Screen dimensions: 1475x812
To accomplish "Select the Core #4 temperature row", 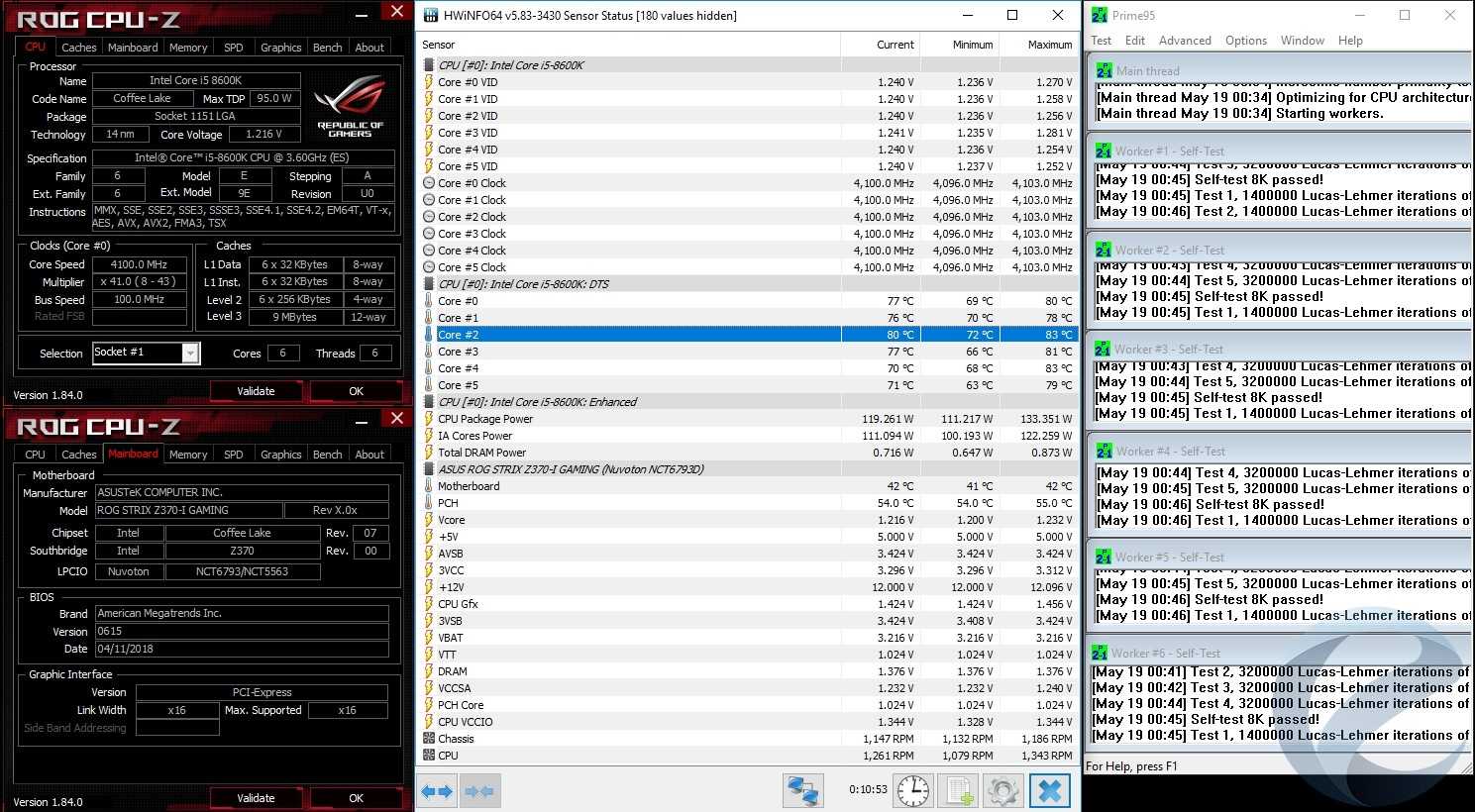I will tap(634, 368).
